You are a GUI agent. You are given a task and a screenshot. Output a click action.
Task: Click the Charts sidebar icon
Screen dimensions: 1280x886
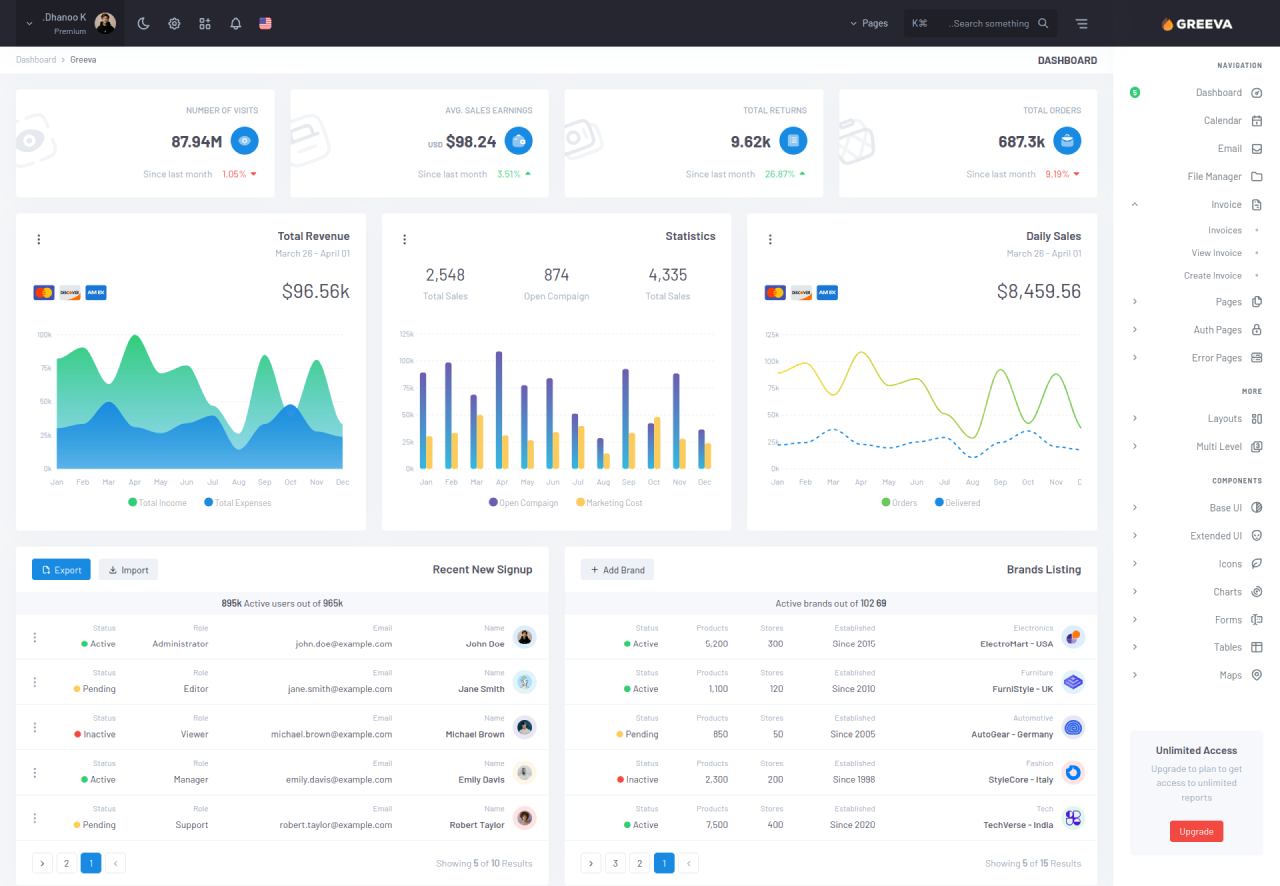(1257, 592)
